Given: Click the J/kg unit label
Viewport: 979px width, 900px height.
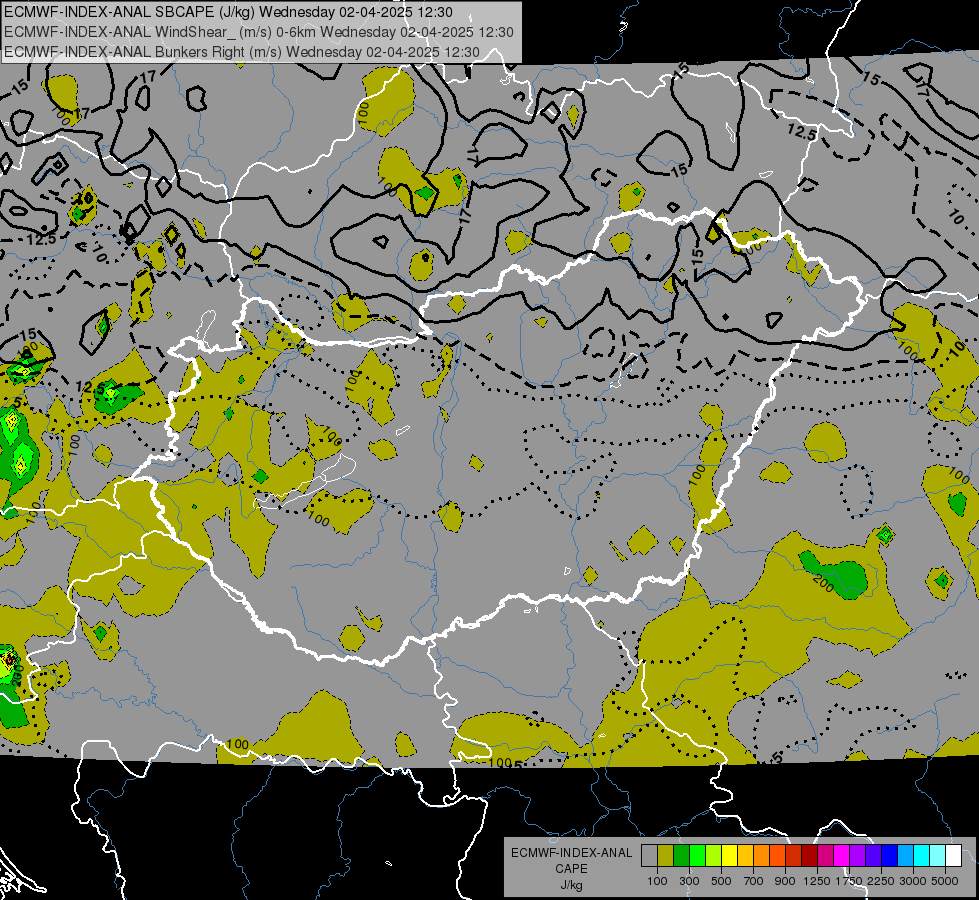Looking at the screenshot, I should click(571, 885).
